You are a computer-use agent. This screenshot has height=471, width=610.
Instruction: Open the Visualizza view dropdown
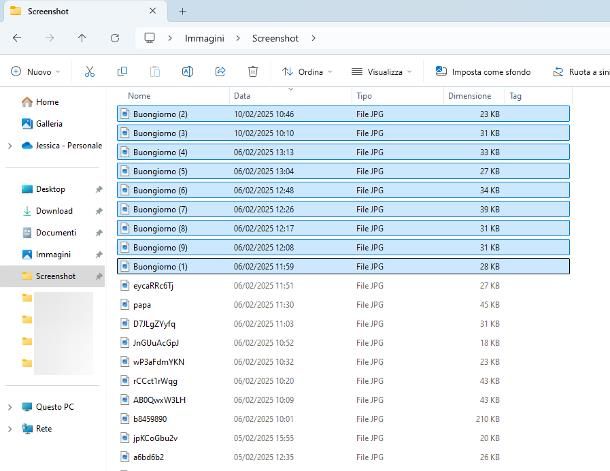tap(381, 72)
